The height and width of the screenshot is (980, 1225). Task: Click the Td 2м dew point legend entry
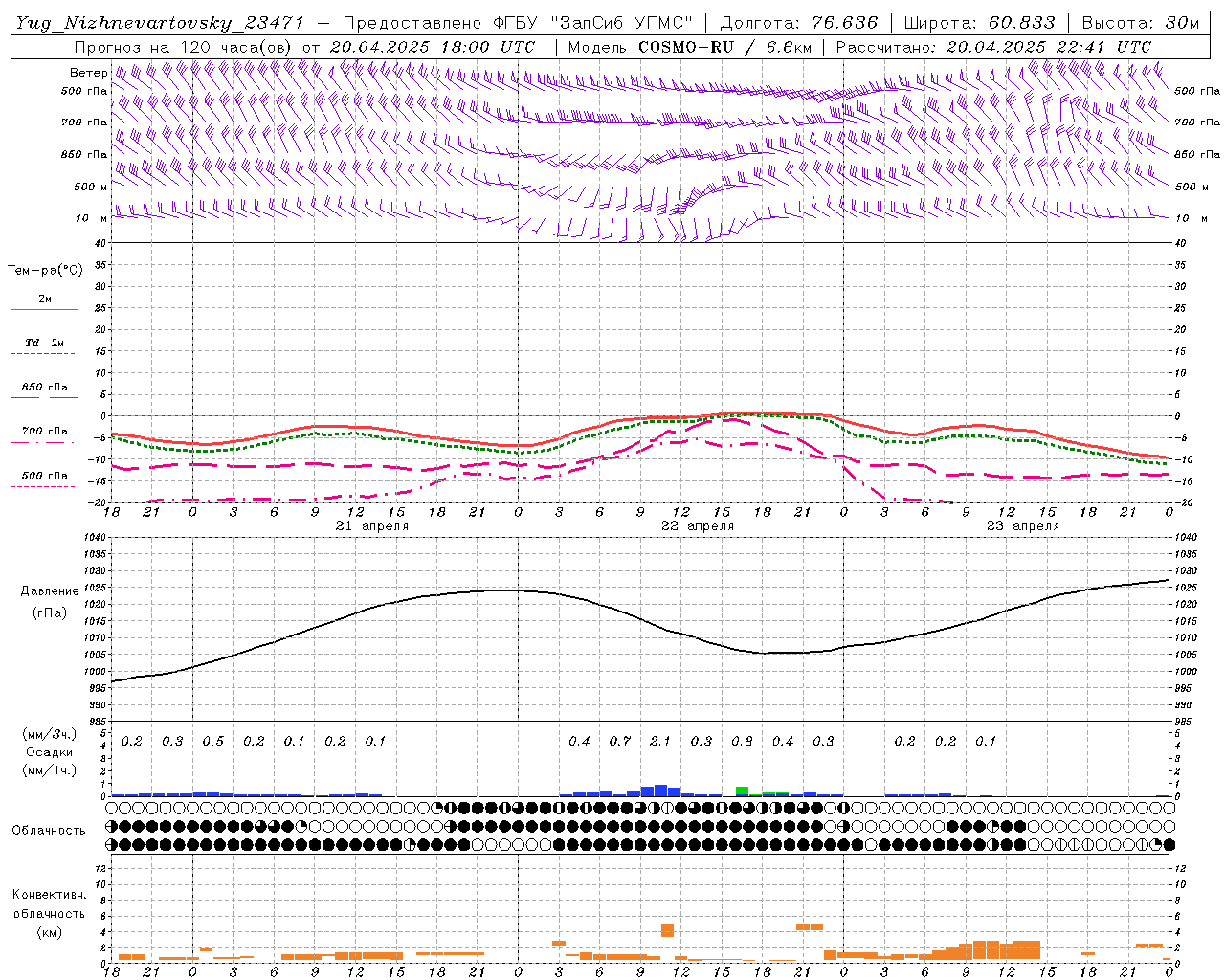click(44, 345)
